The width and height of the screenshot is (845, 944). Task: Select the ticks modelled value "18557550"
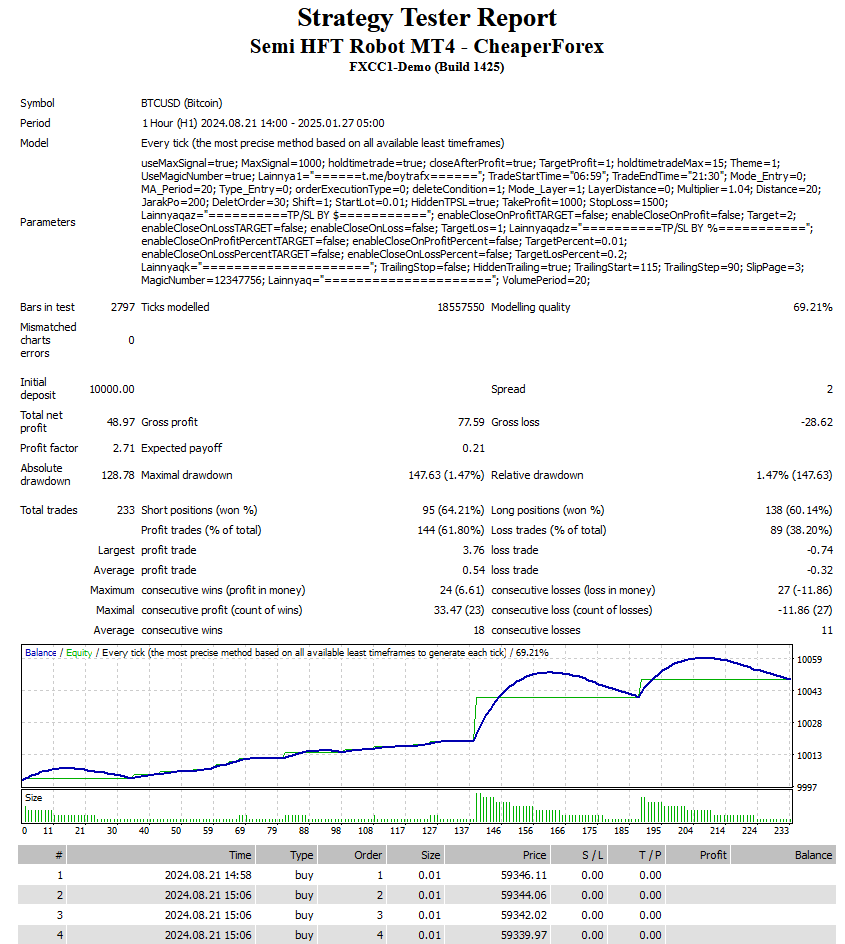click(461, 307)
